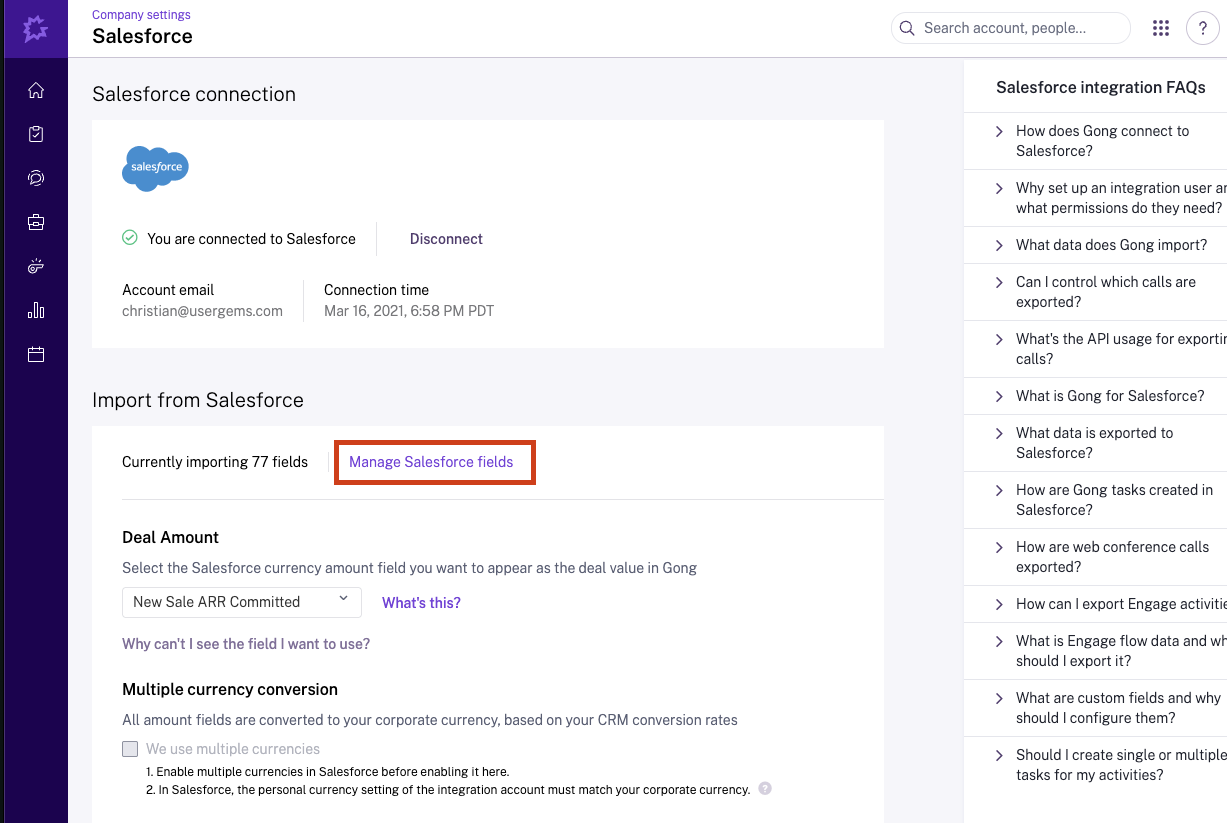Click 'Currently importing 77 fields' text
Screen dimensions: 1227x823
(215, 462)
